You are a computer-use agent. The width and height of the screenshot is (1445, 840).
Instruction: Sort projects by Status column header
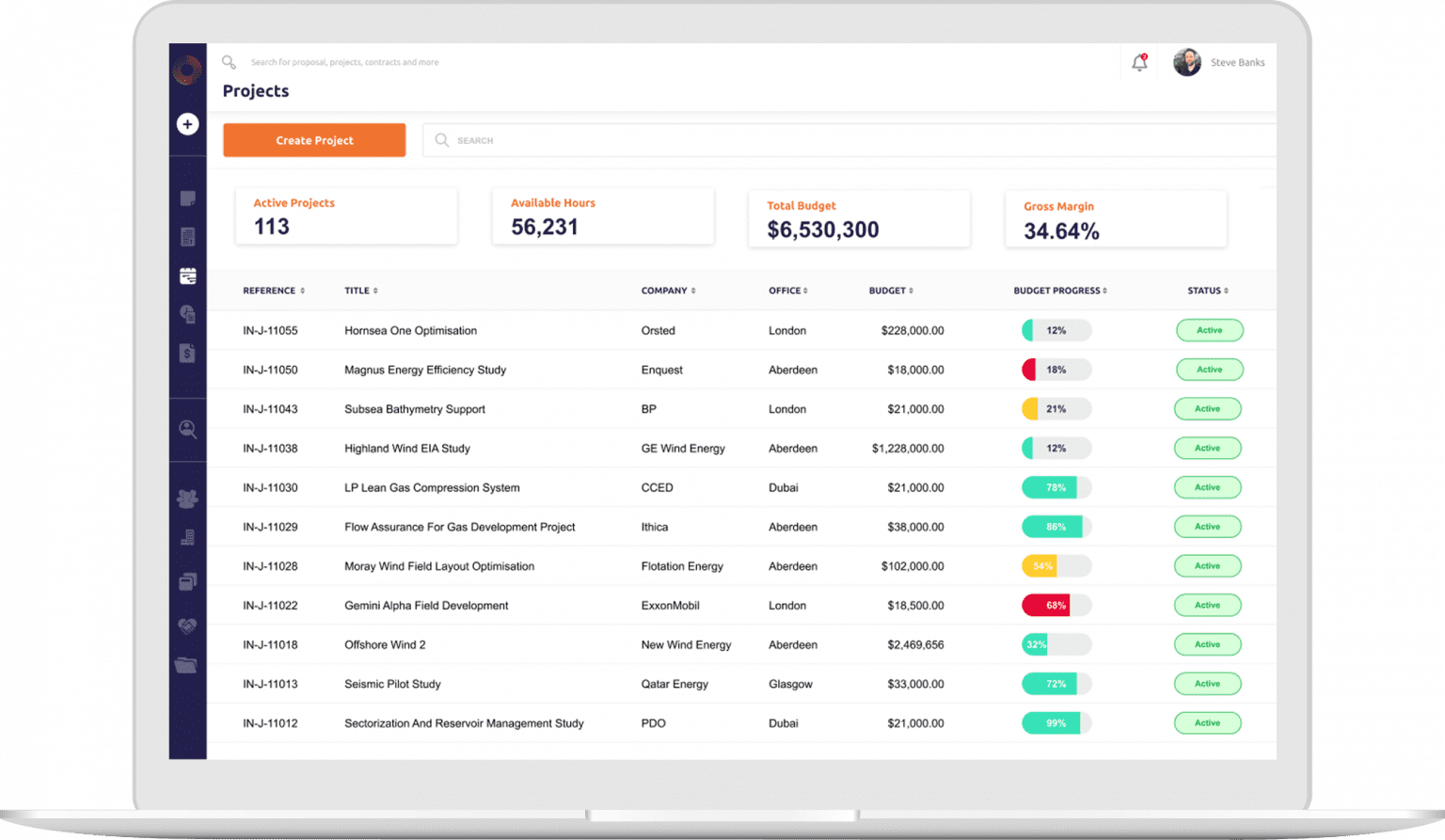1208,291
